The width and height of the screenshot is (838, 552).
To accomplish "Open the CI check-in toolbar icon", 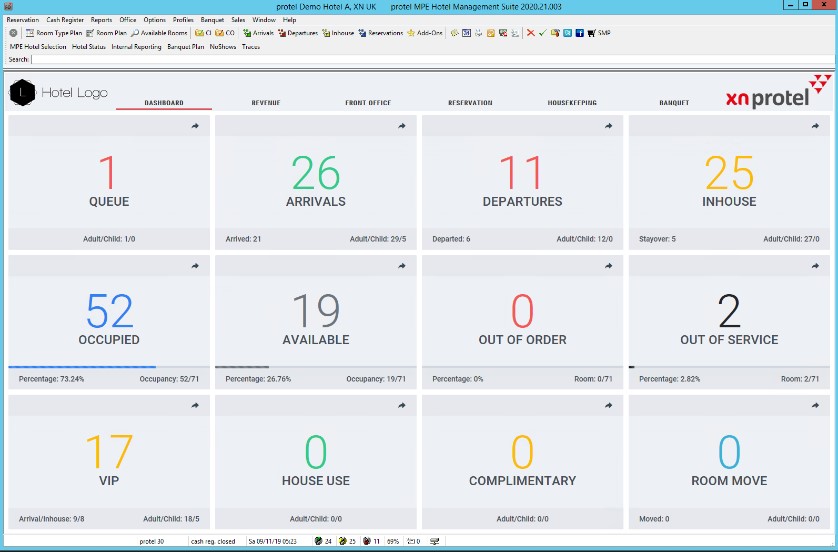I will point(200,33).
